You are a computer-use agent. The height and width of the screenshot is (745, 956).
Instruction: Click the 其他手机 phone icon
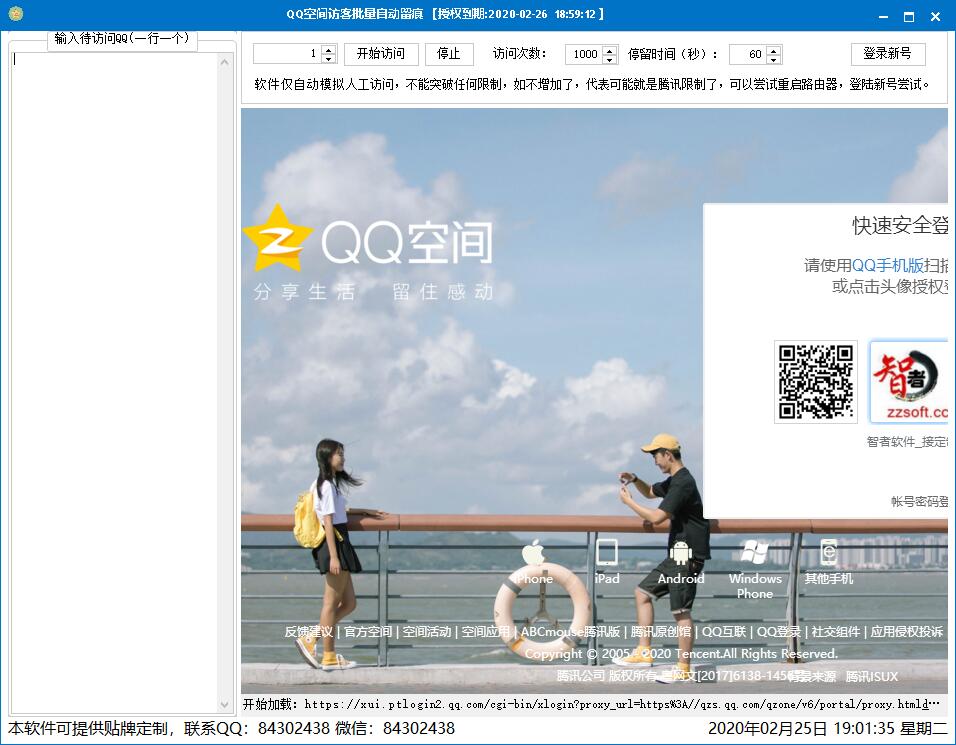tap(828, 553)
